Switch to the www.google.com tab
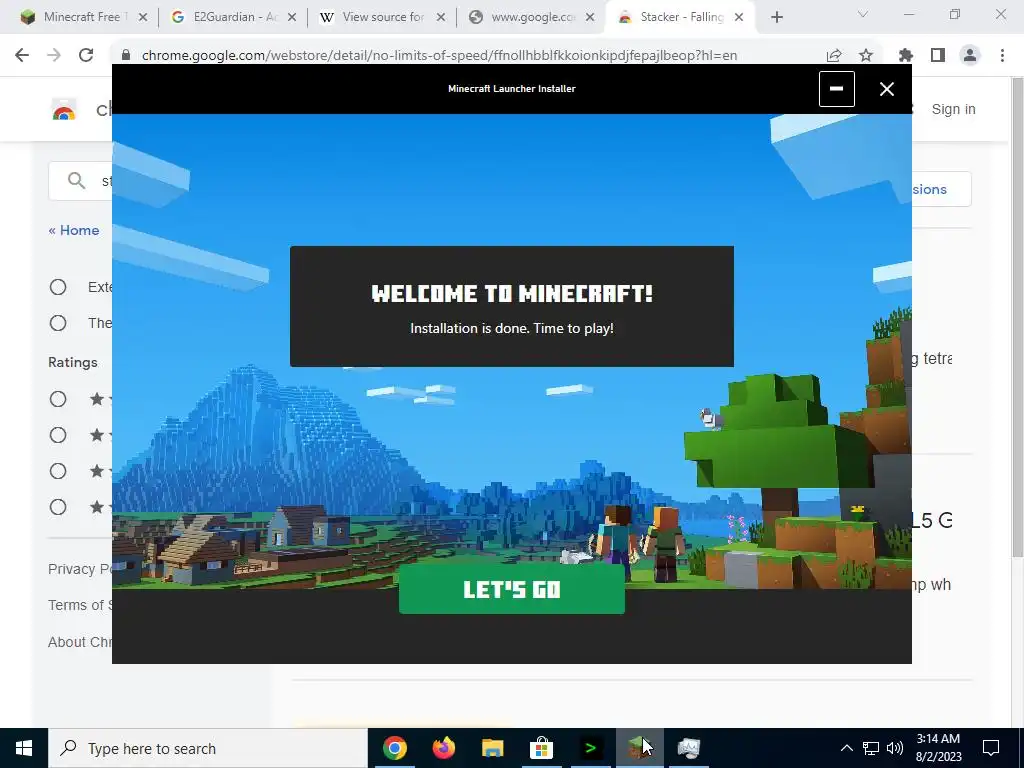 pos(531,17)
